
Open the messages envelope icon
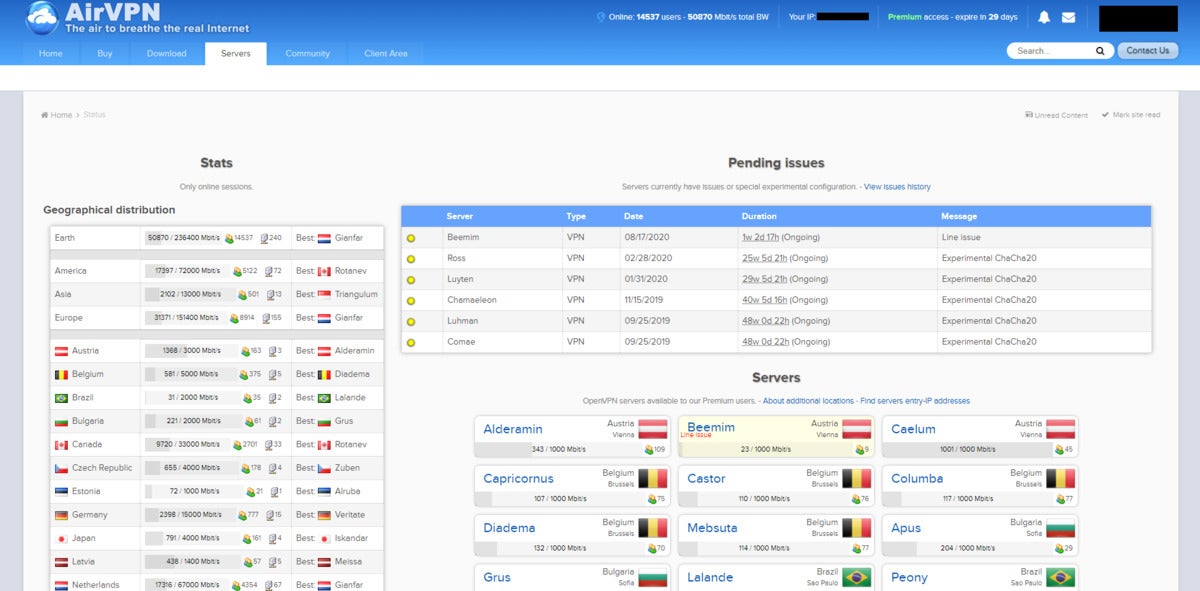coord(1068,17)
